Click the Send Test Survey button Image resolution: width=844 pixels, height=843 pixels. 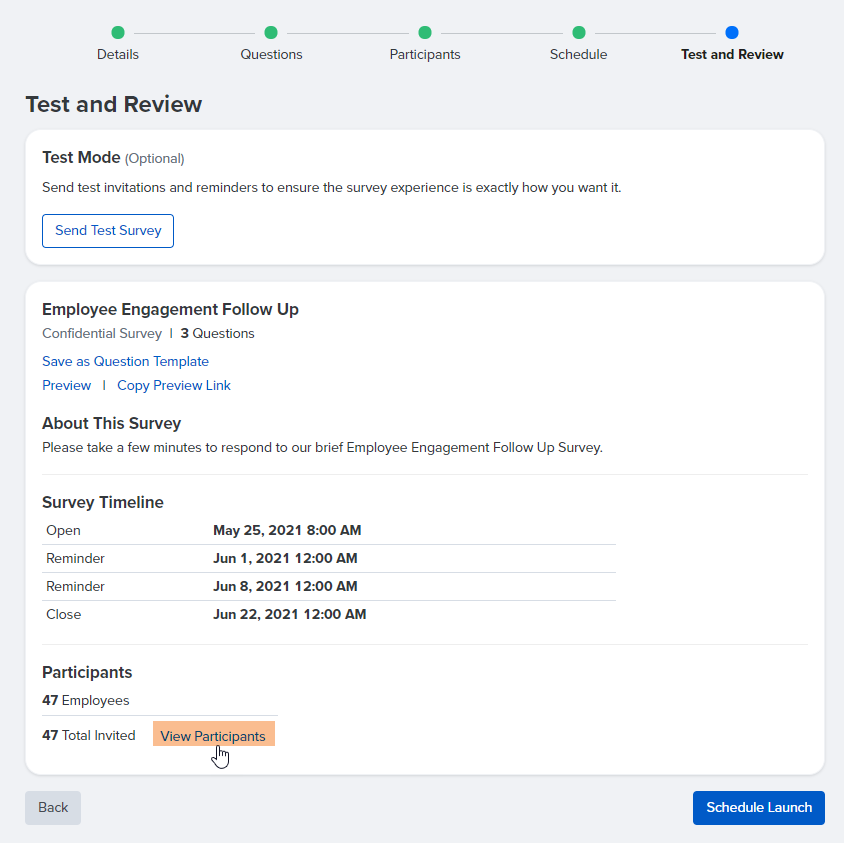click(107, 230)
